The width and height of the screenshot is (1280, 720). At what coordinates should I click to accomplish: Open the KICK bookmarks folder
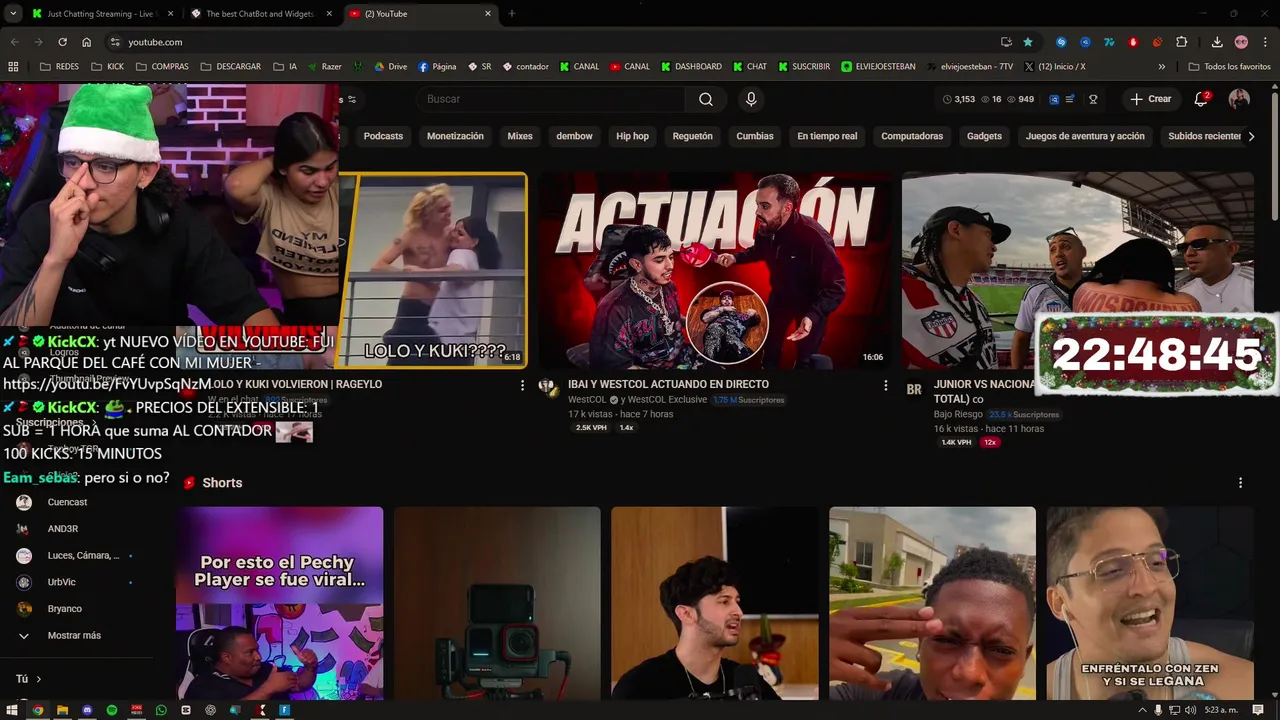(x=107, y=67)
